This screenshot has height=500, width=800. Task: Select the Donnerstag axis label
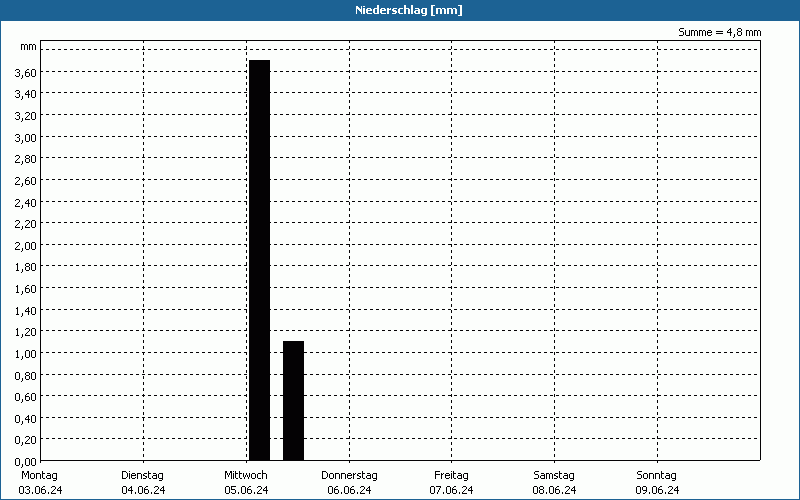(x=349, y=475)
